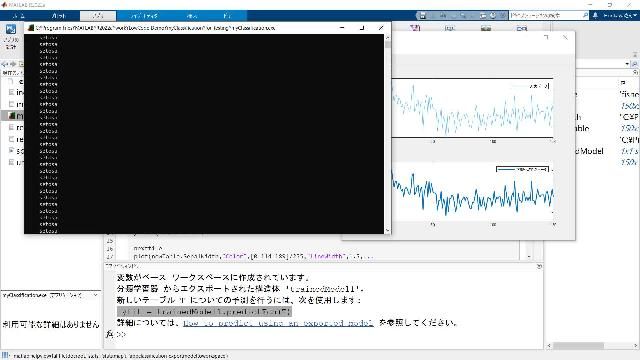Click the down arrow of editor scrollbar
Viewport: 640px width, 360px height.
pyautogui.click(x=529, y=256)
